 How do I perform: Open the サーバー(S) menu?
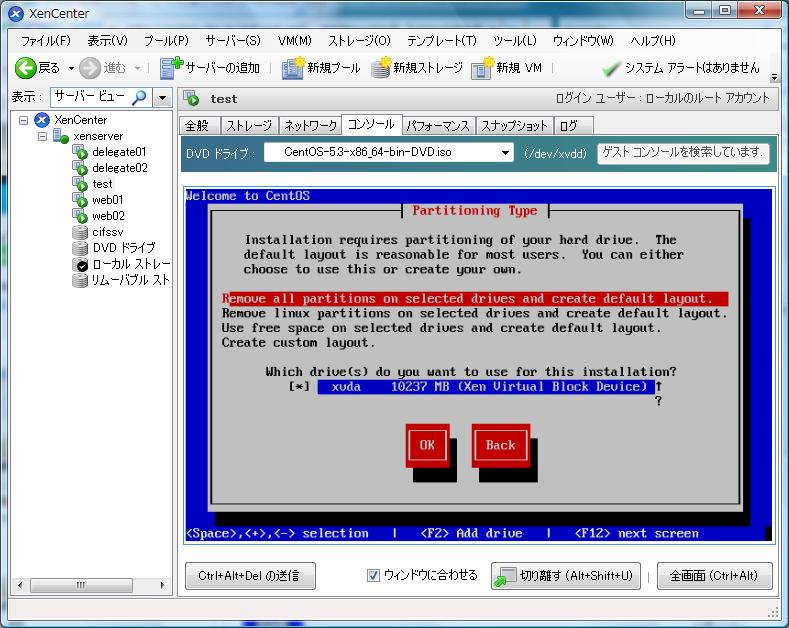coord(233,41)
